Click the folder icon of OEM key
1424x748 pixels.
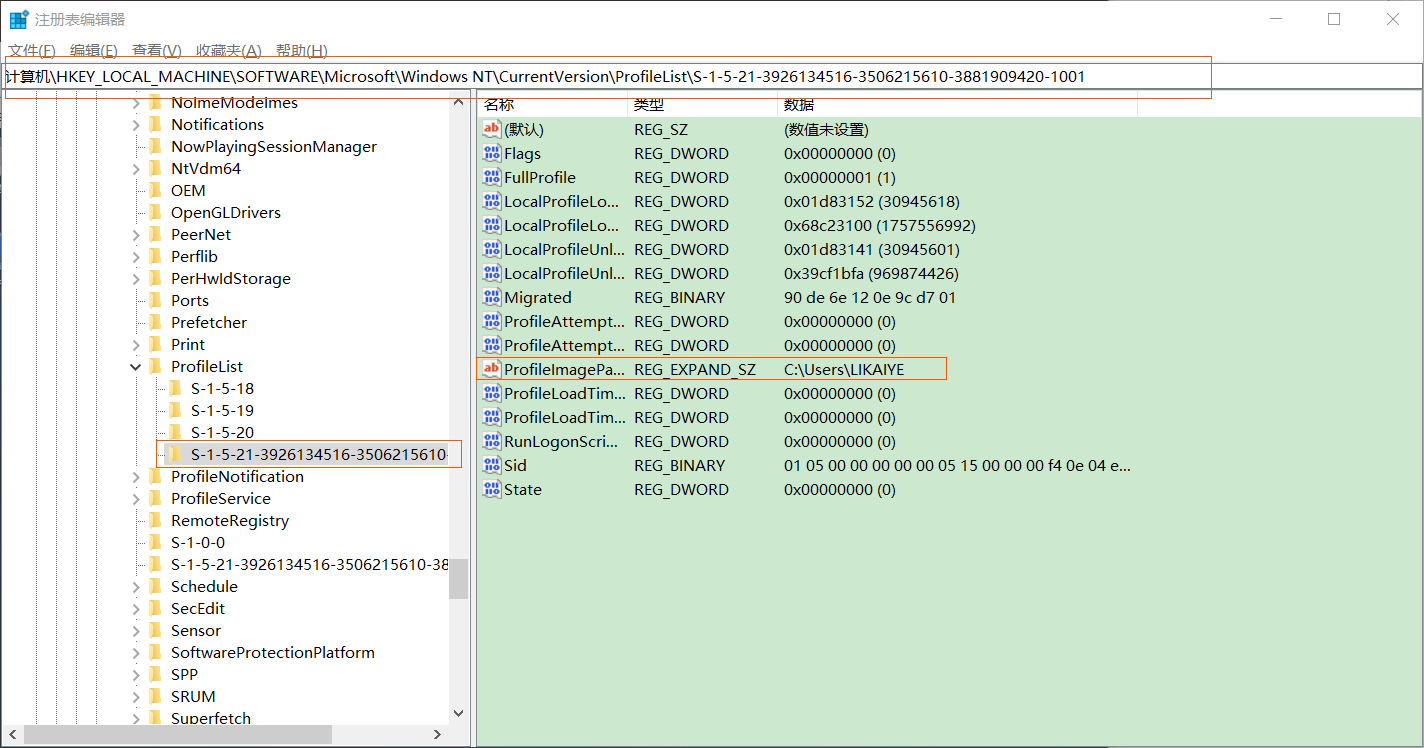click(x=155, y=190)
